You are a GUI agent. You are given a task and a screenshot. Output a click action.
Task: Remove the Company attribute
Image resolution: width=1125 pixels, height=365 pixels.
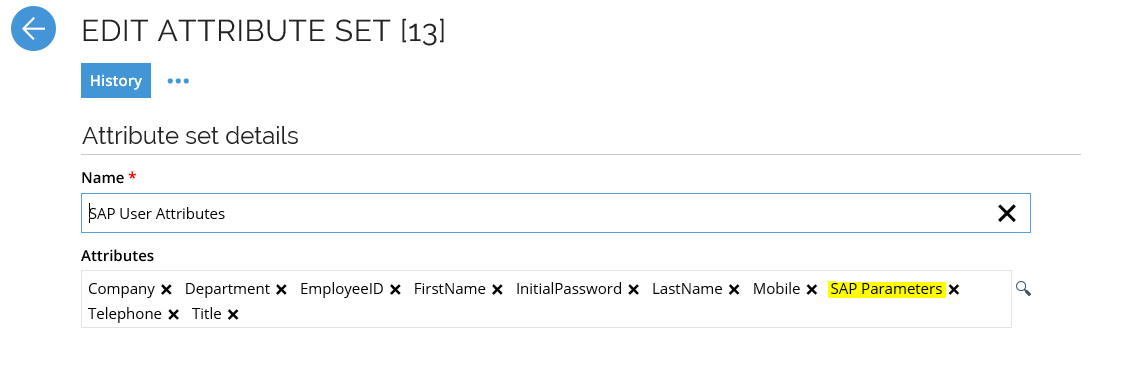click(x=166, y=290)
